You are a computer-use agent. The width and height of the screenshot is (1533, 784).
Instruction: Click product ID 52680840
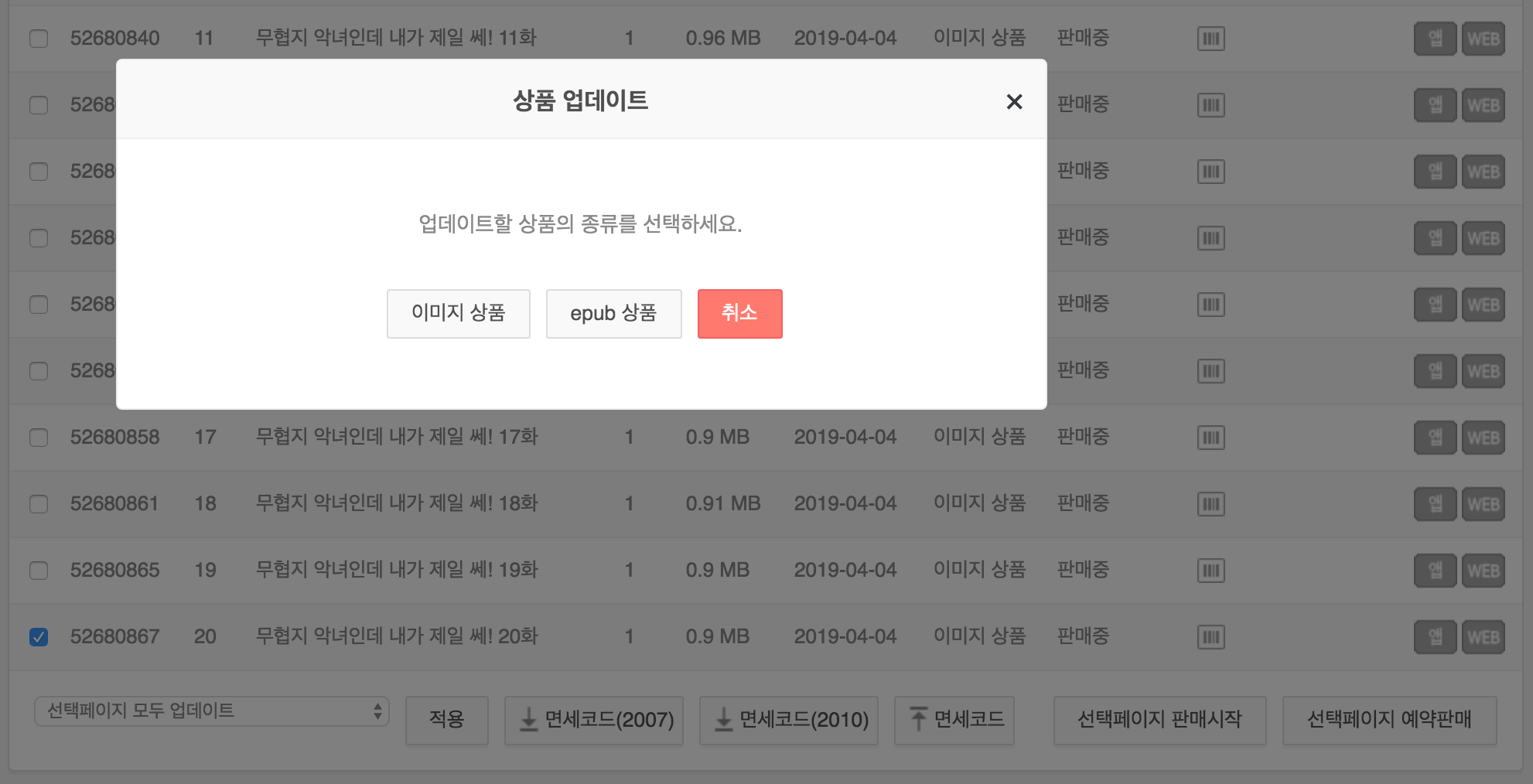click(x=114, y=38)
